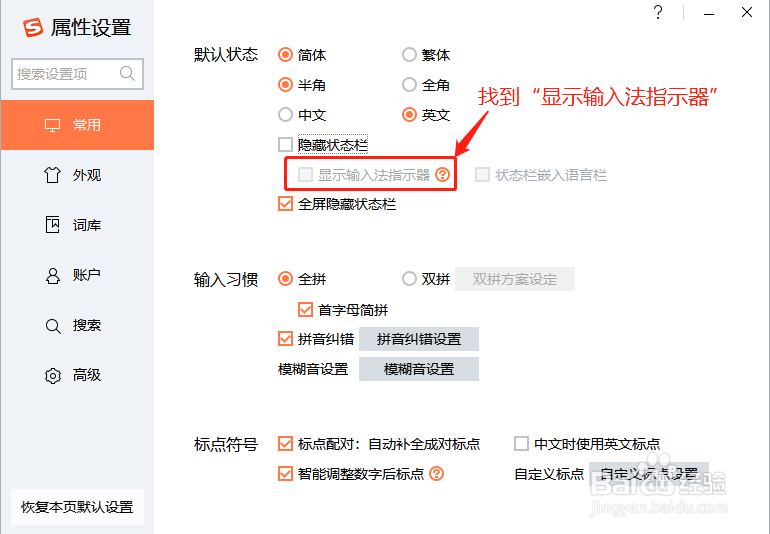Toggle the 拼音纠错 checkbox

[285, 338]
